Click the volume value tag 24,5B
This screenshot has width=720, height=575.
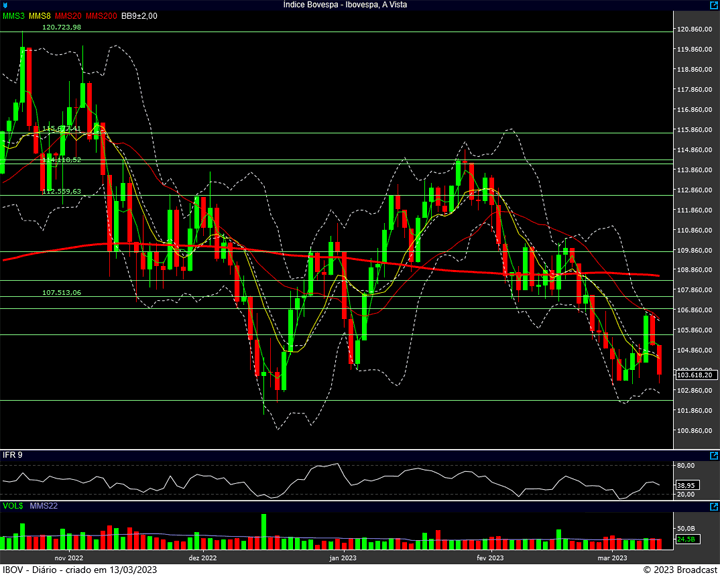point(687,539)
